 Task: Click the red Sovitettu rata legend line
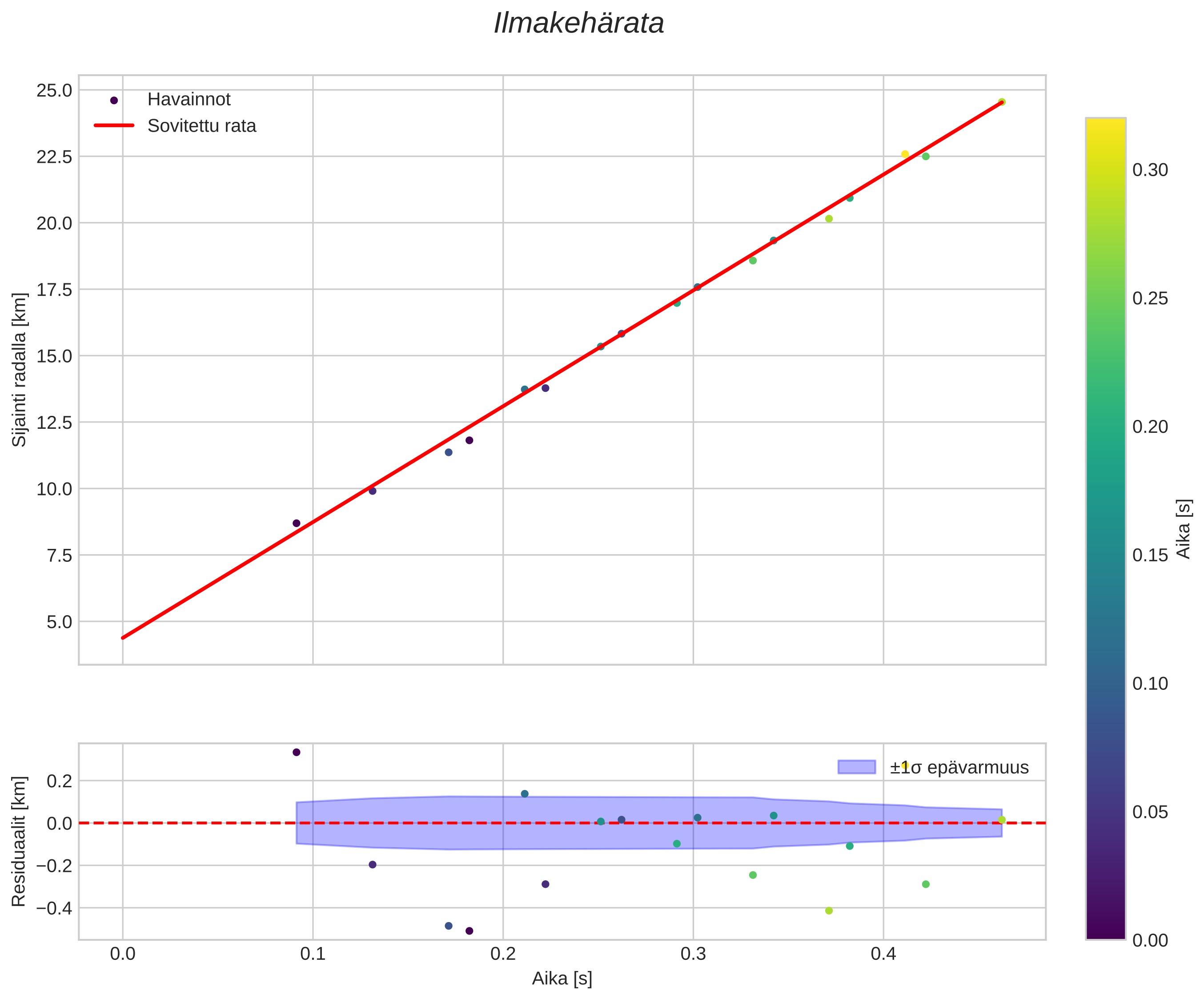tap(113, 125)
